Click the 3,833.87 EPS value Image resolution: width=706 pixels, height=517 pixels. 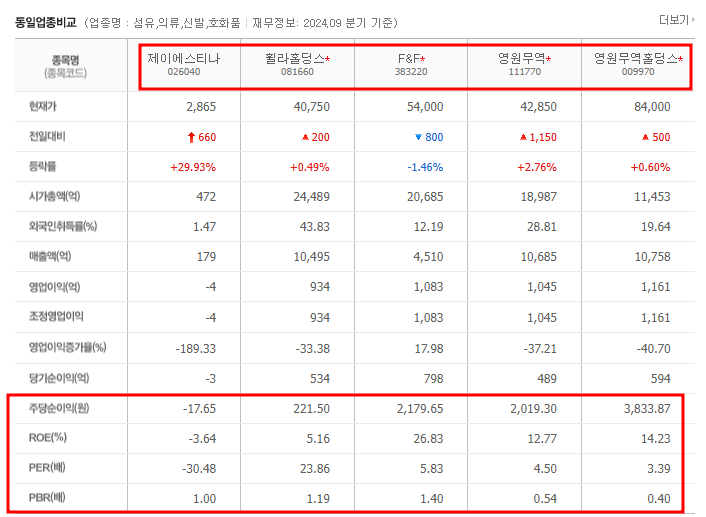pyautogui.click(x=647, y=408)
